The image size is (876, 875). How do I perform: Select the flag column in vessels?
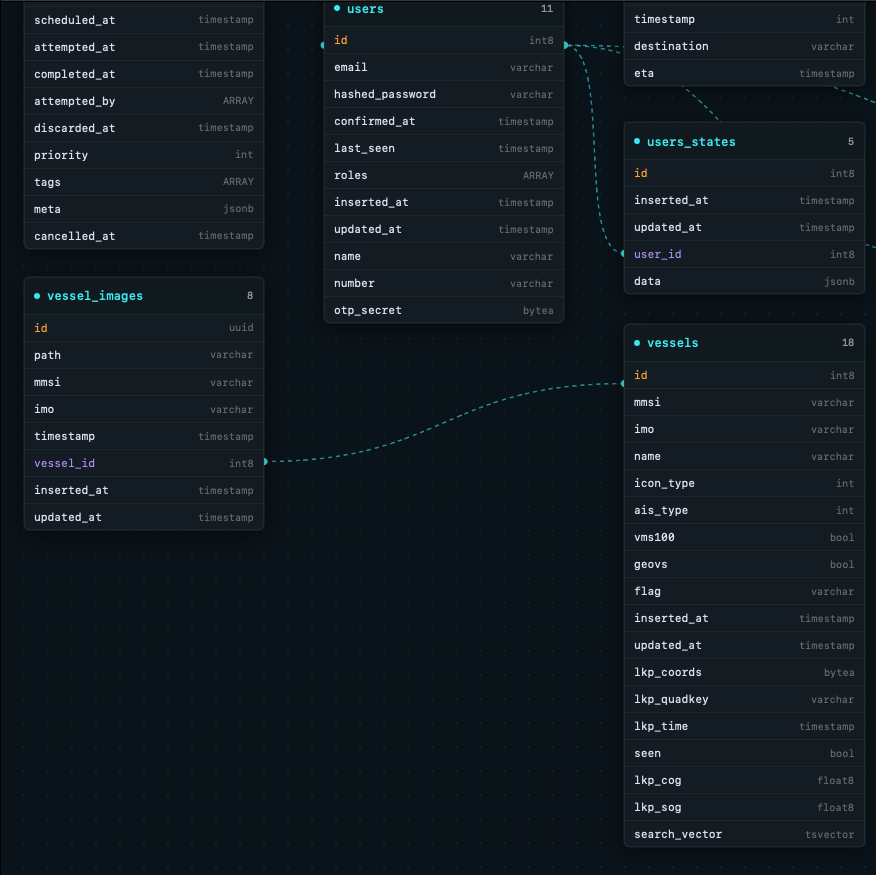744,591
